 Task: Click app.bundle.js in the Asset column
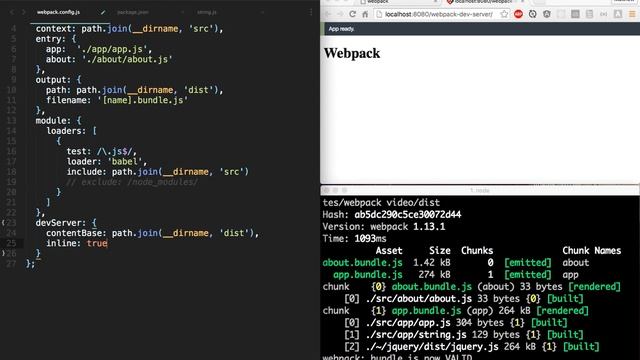point(368,275)
